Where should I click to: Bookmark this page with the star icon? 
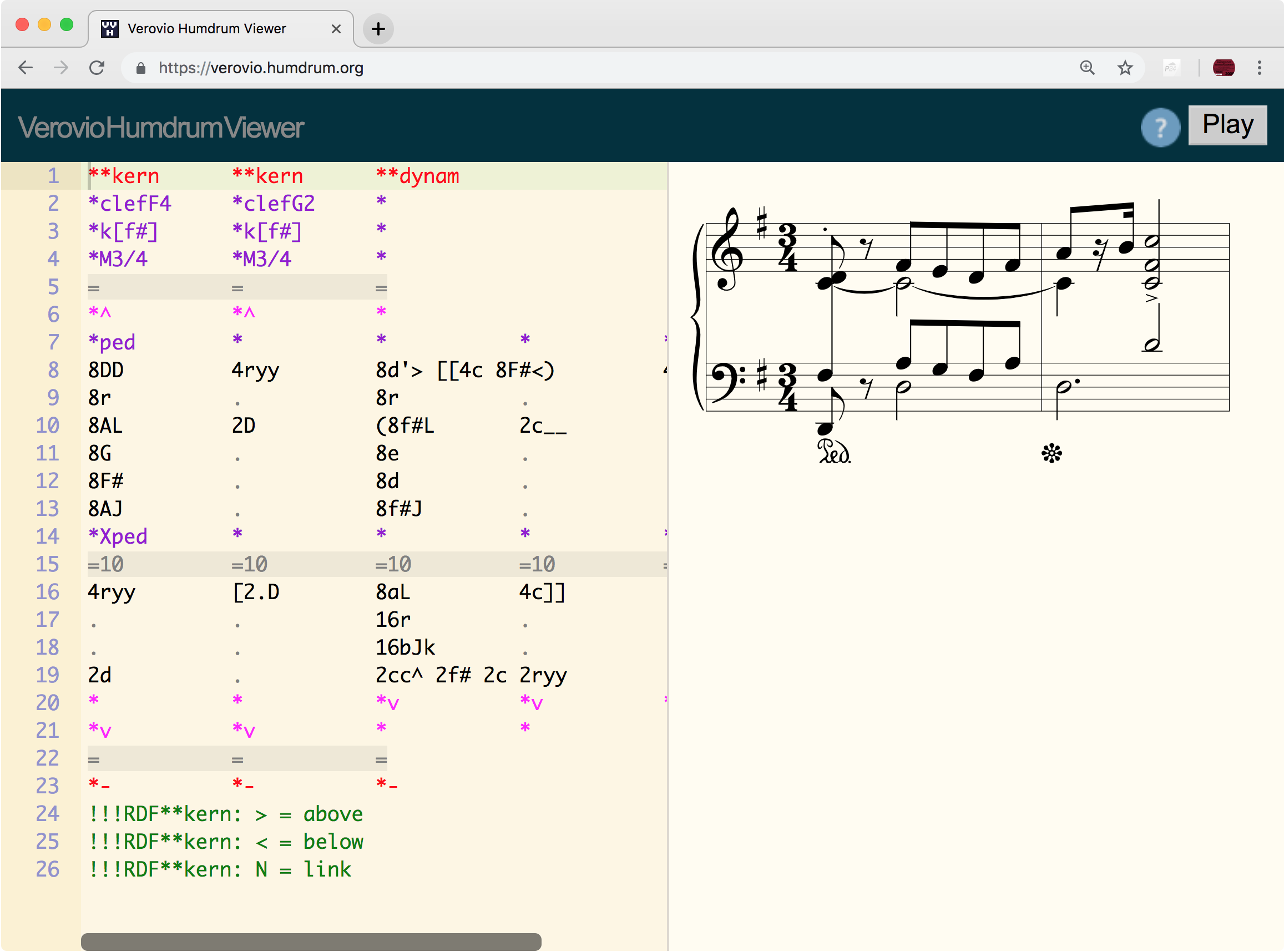point(1124,68)
